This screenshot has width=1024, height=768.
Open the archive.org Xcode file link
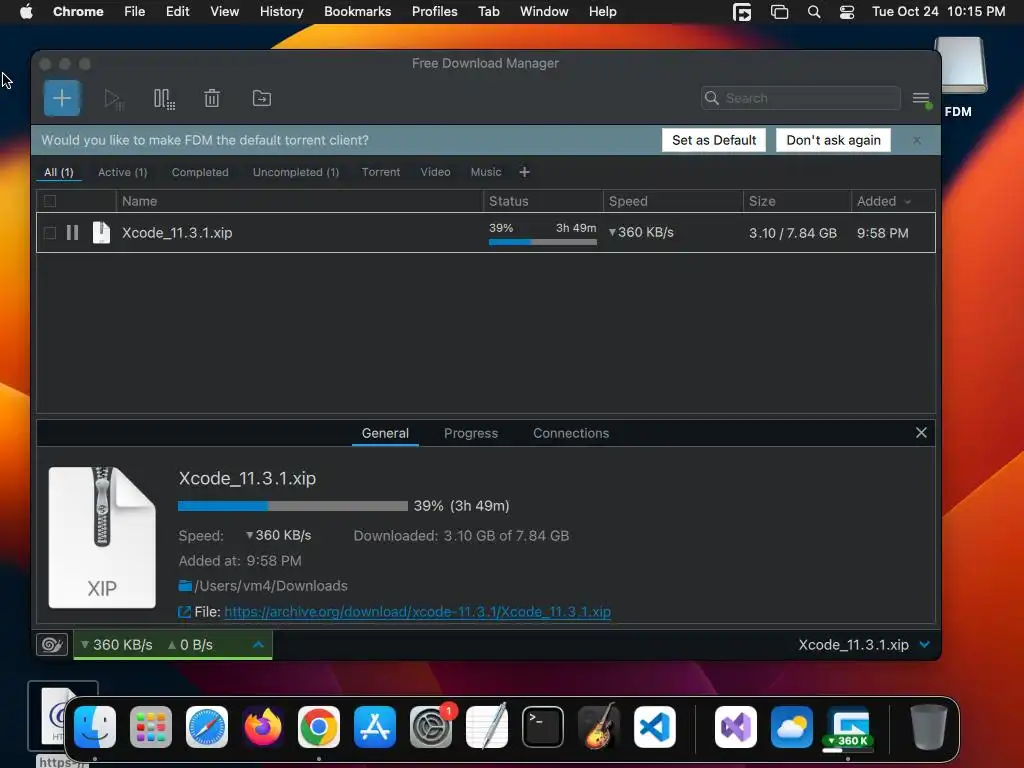point(417,612)
